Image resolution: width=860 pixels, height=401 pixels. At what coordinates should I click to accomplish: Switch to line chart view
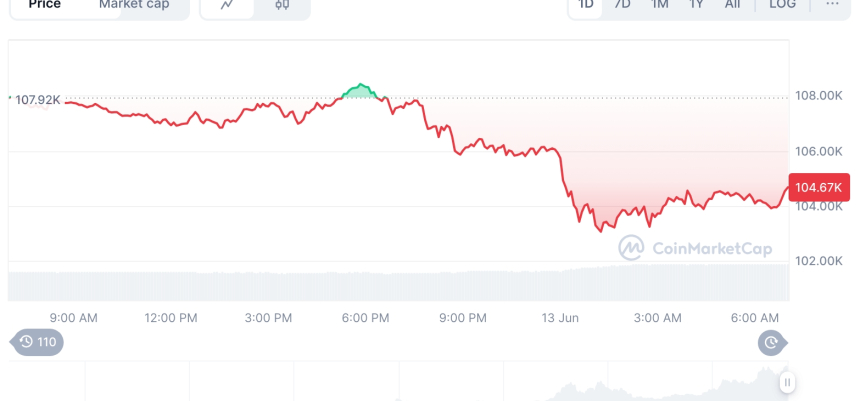[x=227, y=5]
